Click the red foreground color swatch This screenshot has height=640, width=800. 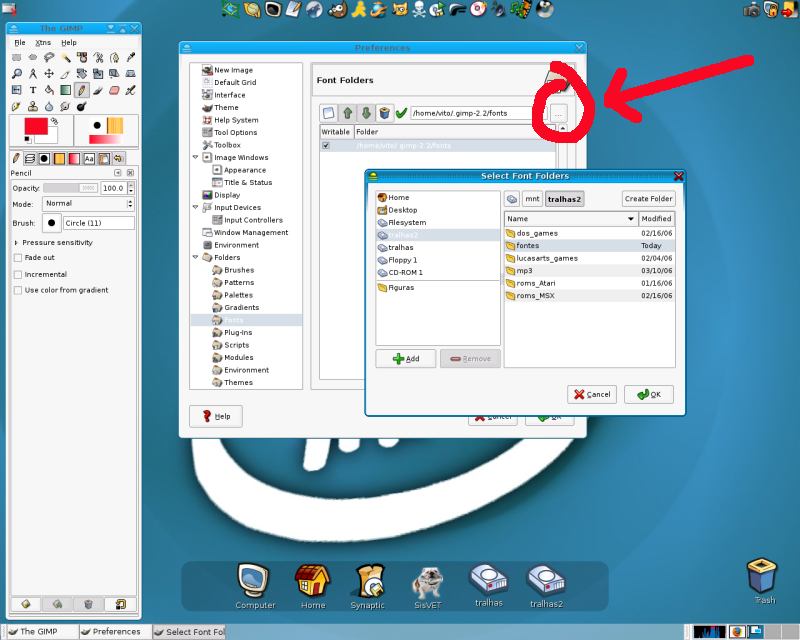(36, 126)
